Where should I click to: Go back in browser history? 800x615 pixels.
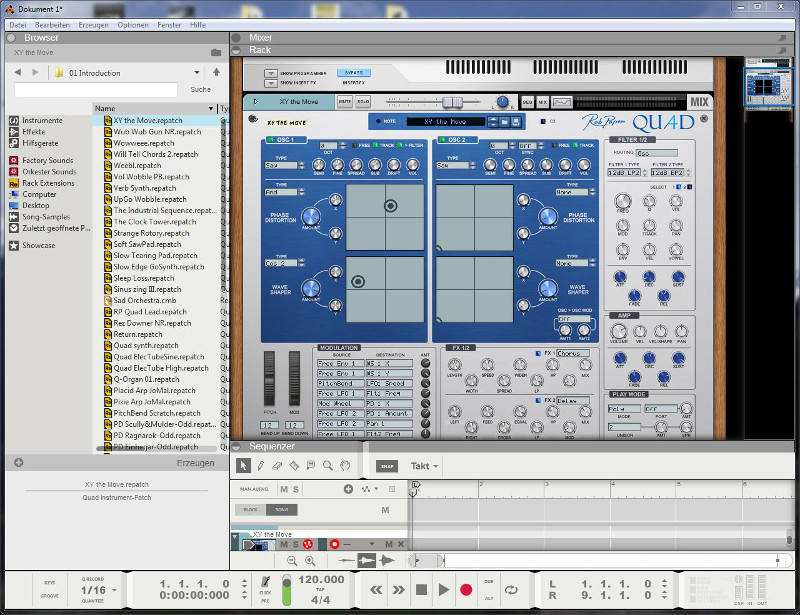(x=18, y=72)
